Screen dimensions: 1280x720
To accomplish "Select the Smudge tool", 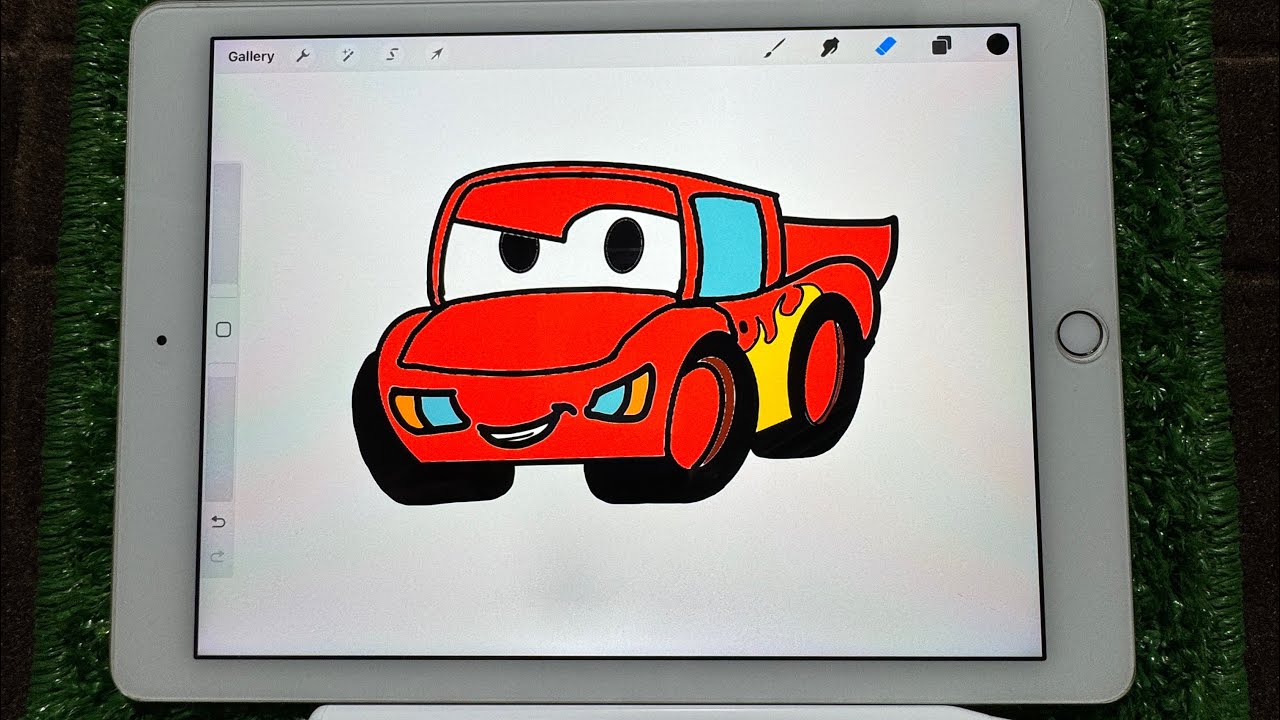I will coord(830,46).
